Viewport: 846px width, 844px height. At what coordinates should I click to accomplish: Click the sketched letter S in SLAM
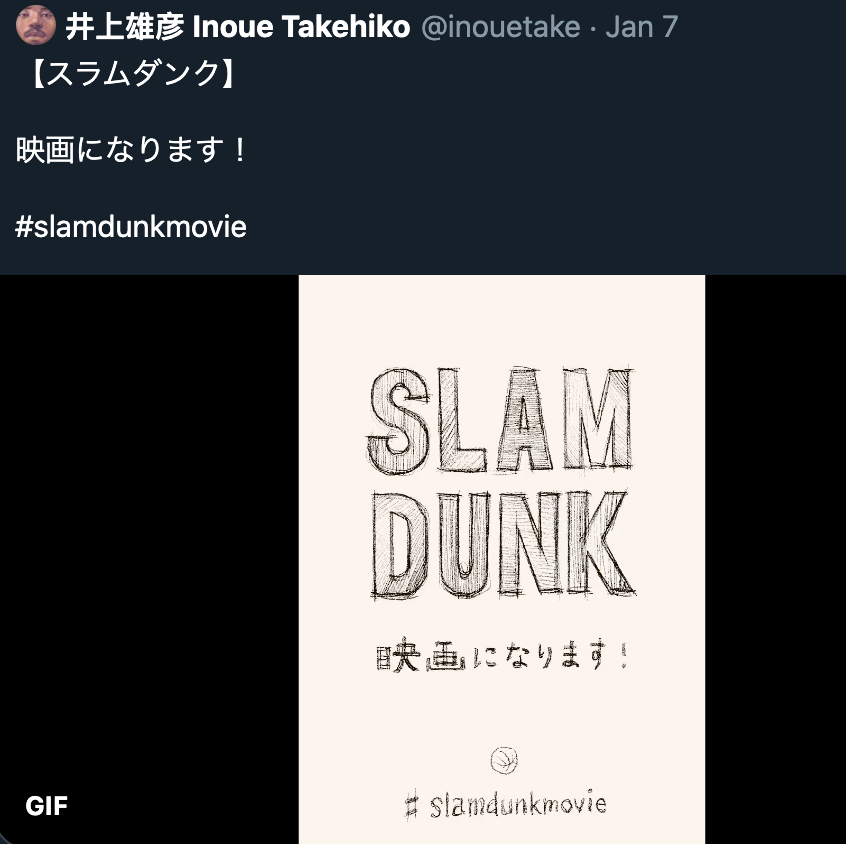[x=398, y=421]
